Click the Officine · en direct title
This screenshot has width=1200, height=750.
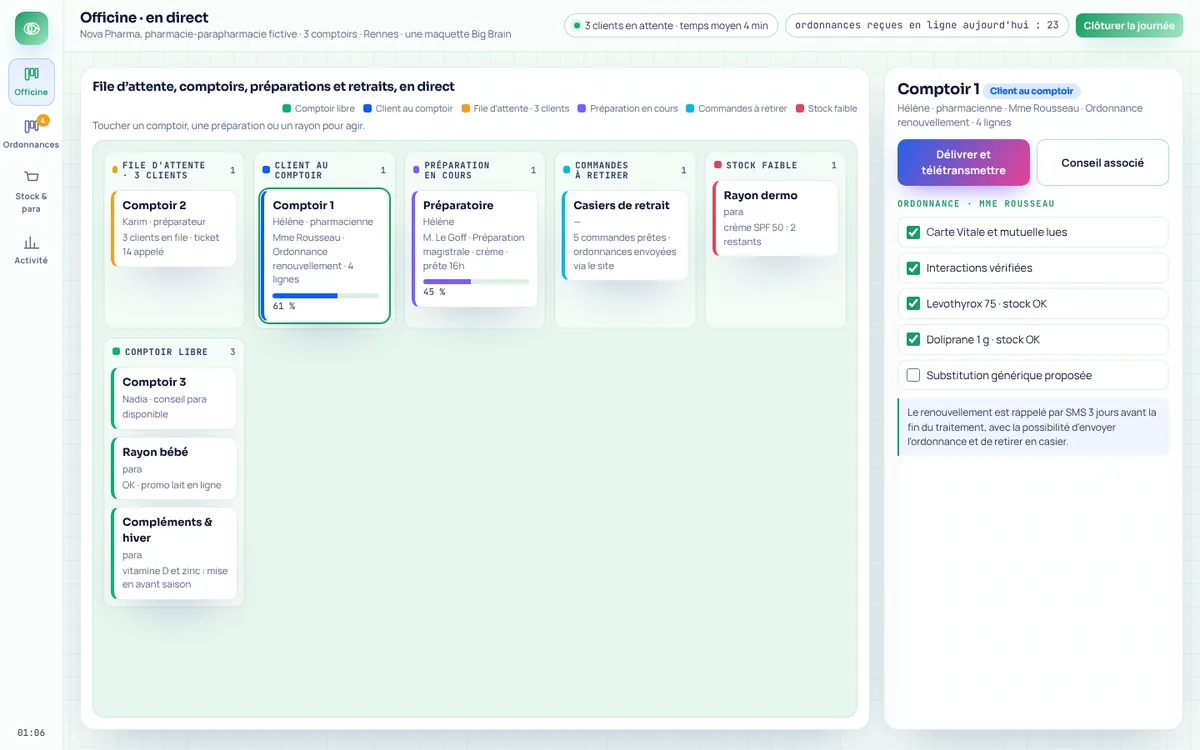coord(144,18)
